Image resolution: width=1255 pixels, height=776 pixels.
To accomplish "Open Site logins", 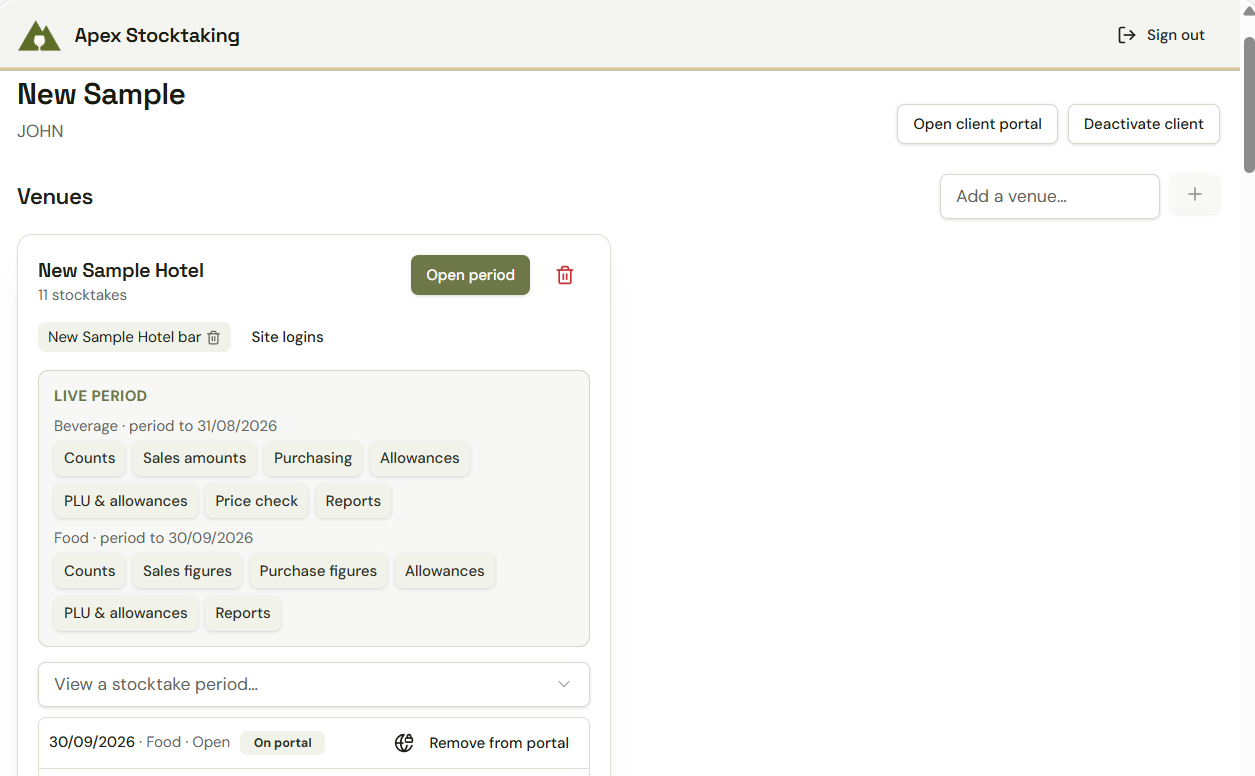I will (x=287, y=337).
